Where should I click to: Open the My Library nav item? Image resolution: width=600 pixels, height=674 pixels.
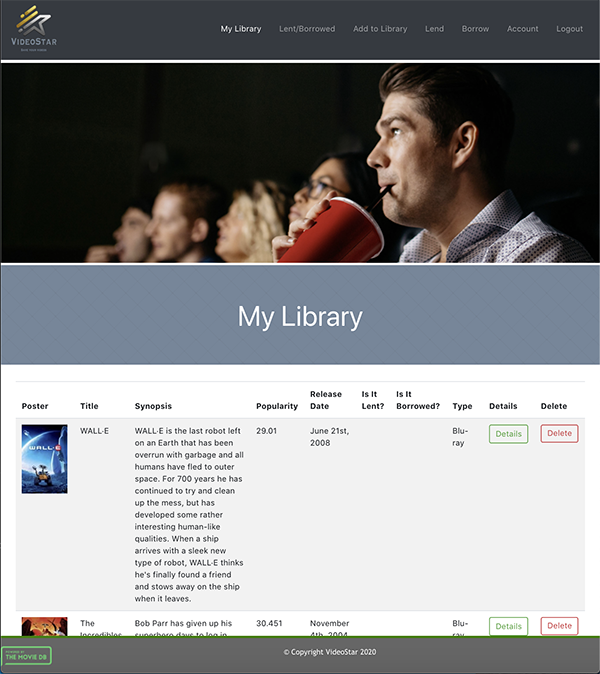[241, 29]
